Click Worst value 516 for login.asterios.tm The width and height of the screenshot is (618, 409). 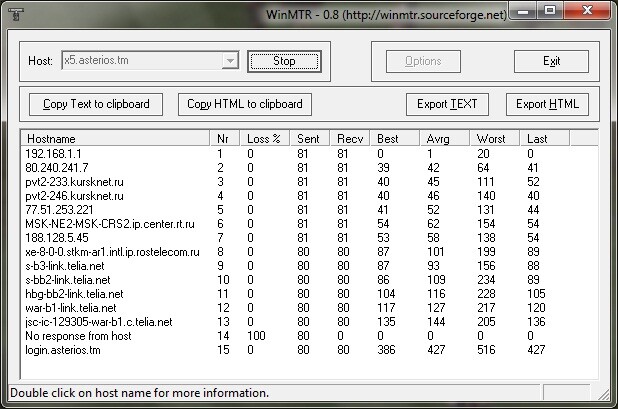click(486, 350)
